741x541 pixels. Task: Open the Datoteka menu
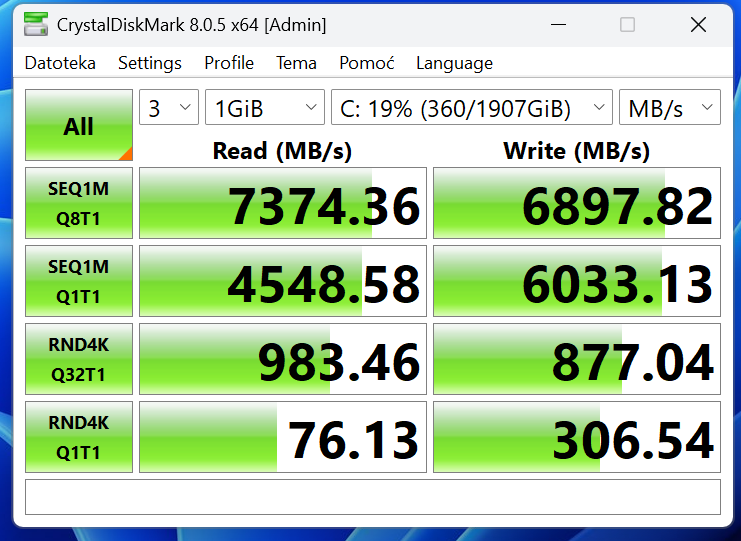tap(60, 63)
